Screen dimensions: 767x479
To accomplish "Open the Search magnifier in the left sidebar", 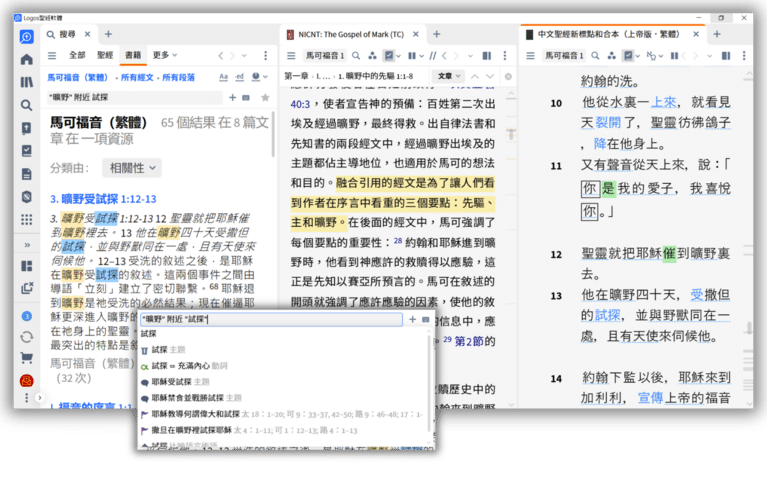I will 26,105.
